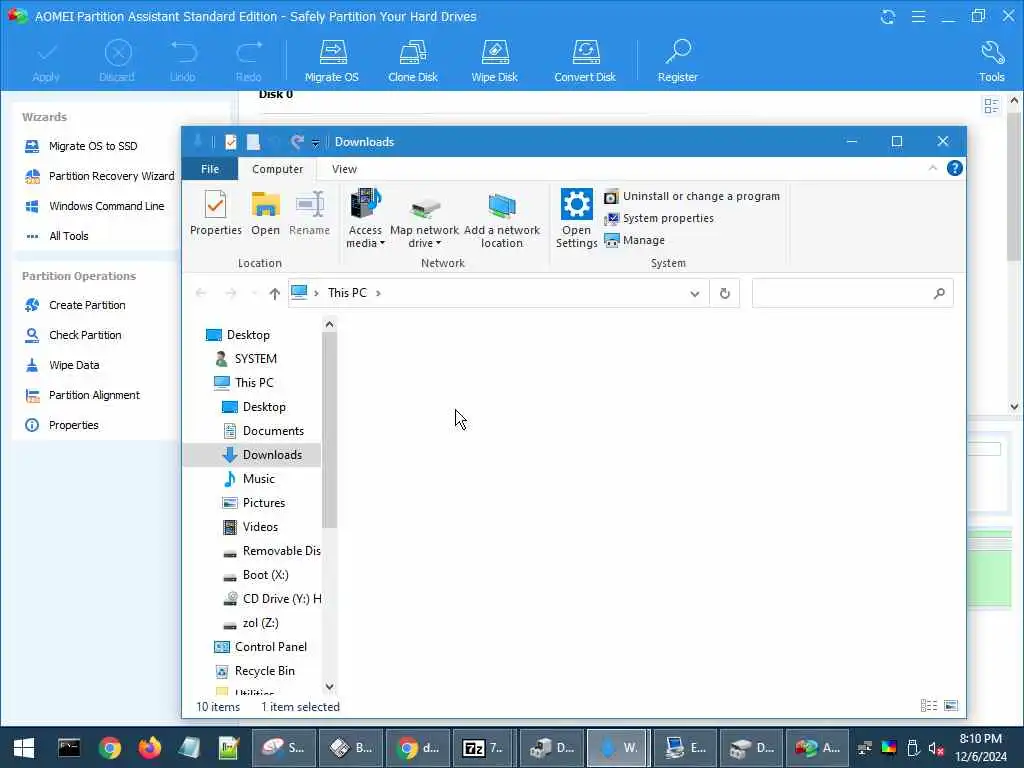Click Open in Explorer ribbon Location group
This screenshot has width=1024, height=768.
pos(265,212)
